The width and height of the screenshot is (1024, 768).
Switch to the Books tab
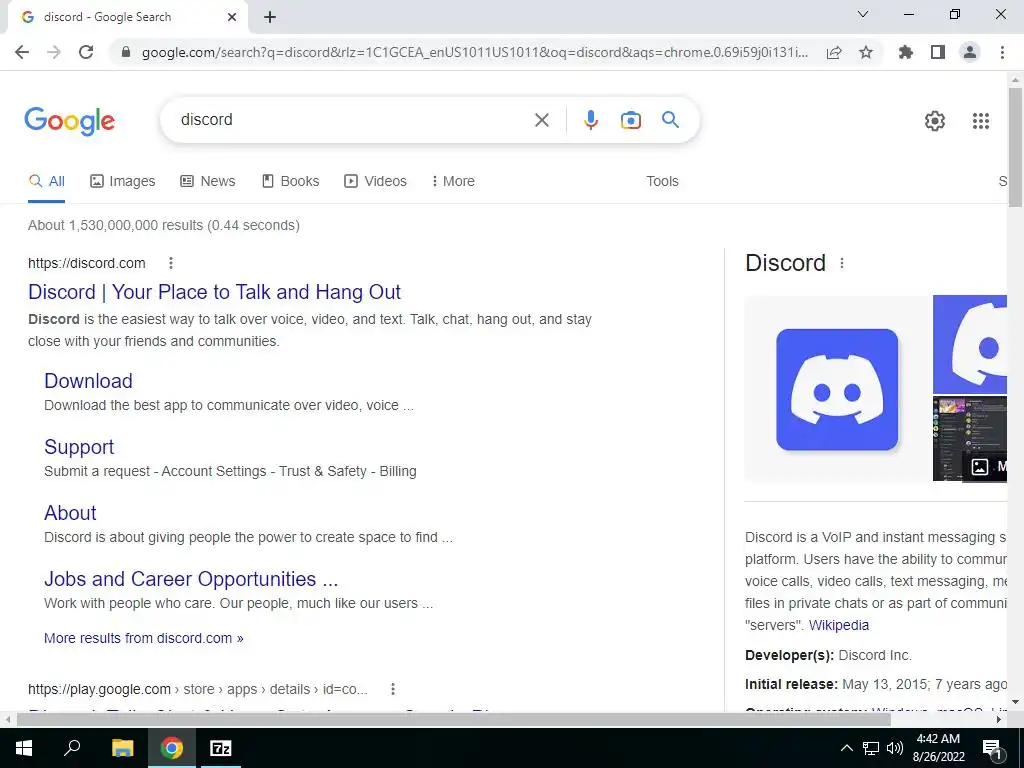pyautogui.click(x=291, y=182)
